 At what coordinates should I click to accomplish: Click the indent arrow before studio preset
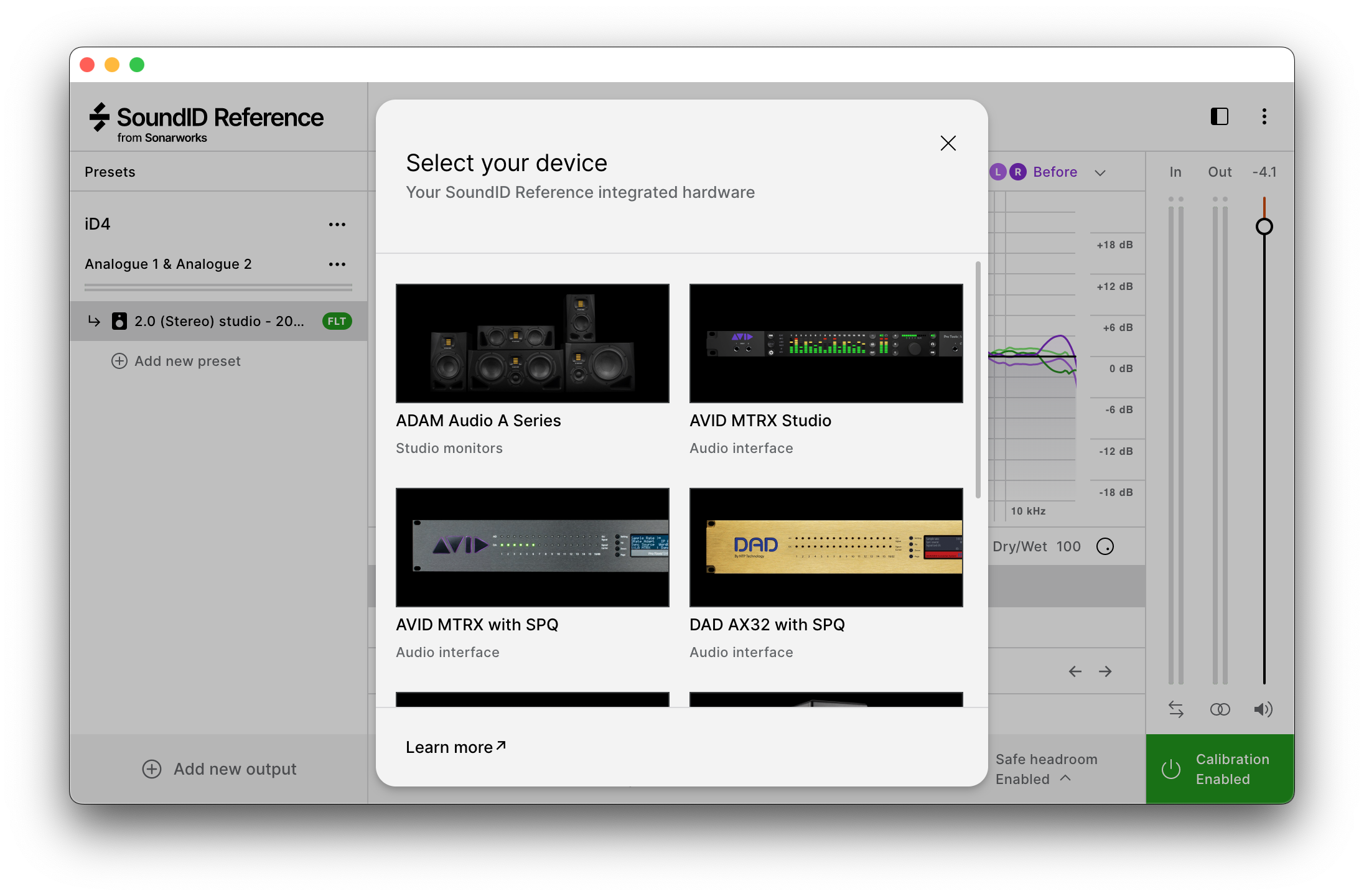(94, 321)
